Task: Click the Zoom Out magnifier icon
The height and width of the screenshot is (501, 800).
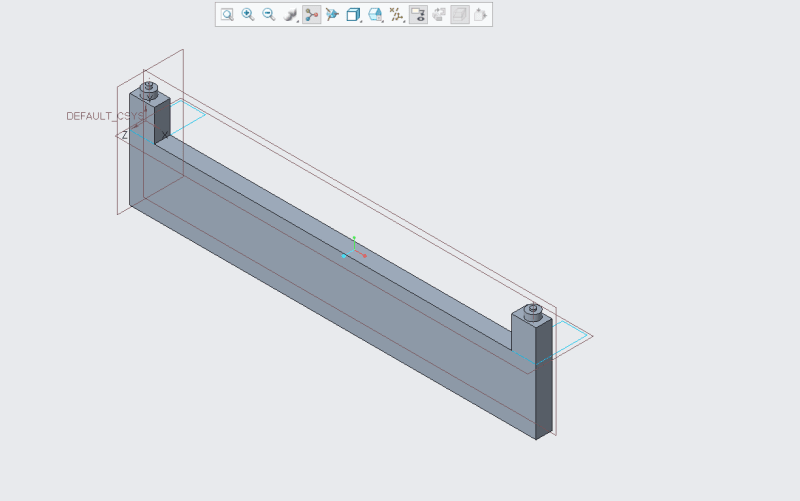Action: (x=269, y=14)
